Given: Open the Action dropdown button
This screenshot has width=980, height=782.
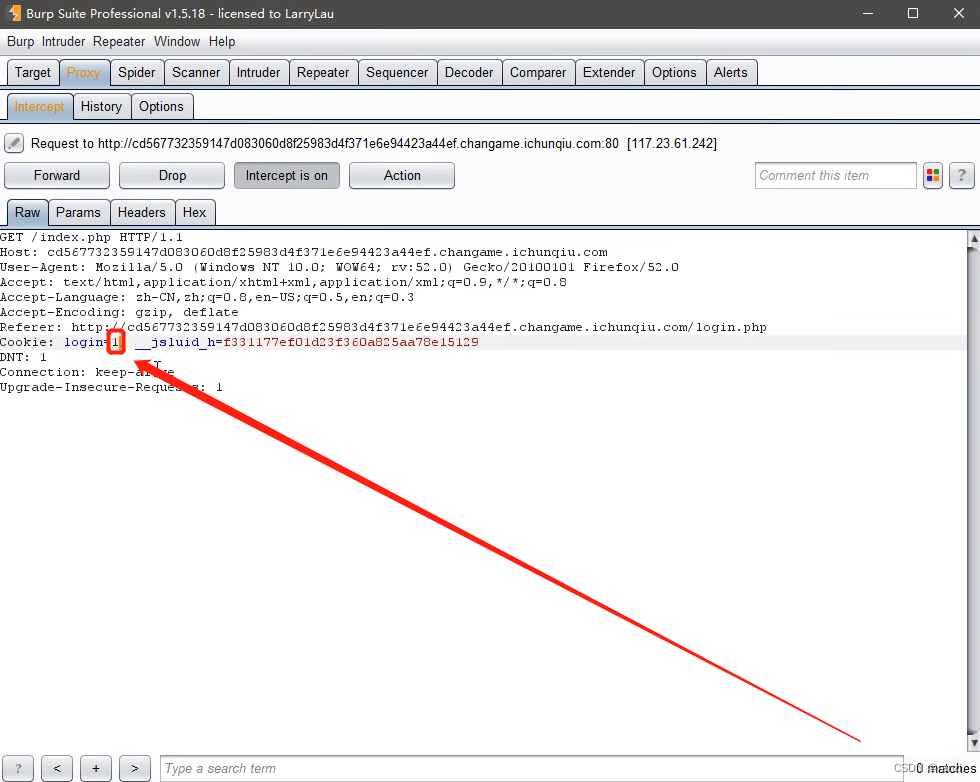Looking at the screenshot, I should tap(402, 176).
